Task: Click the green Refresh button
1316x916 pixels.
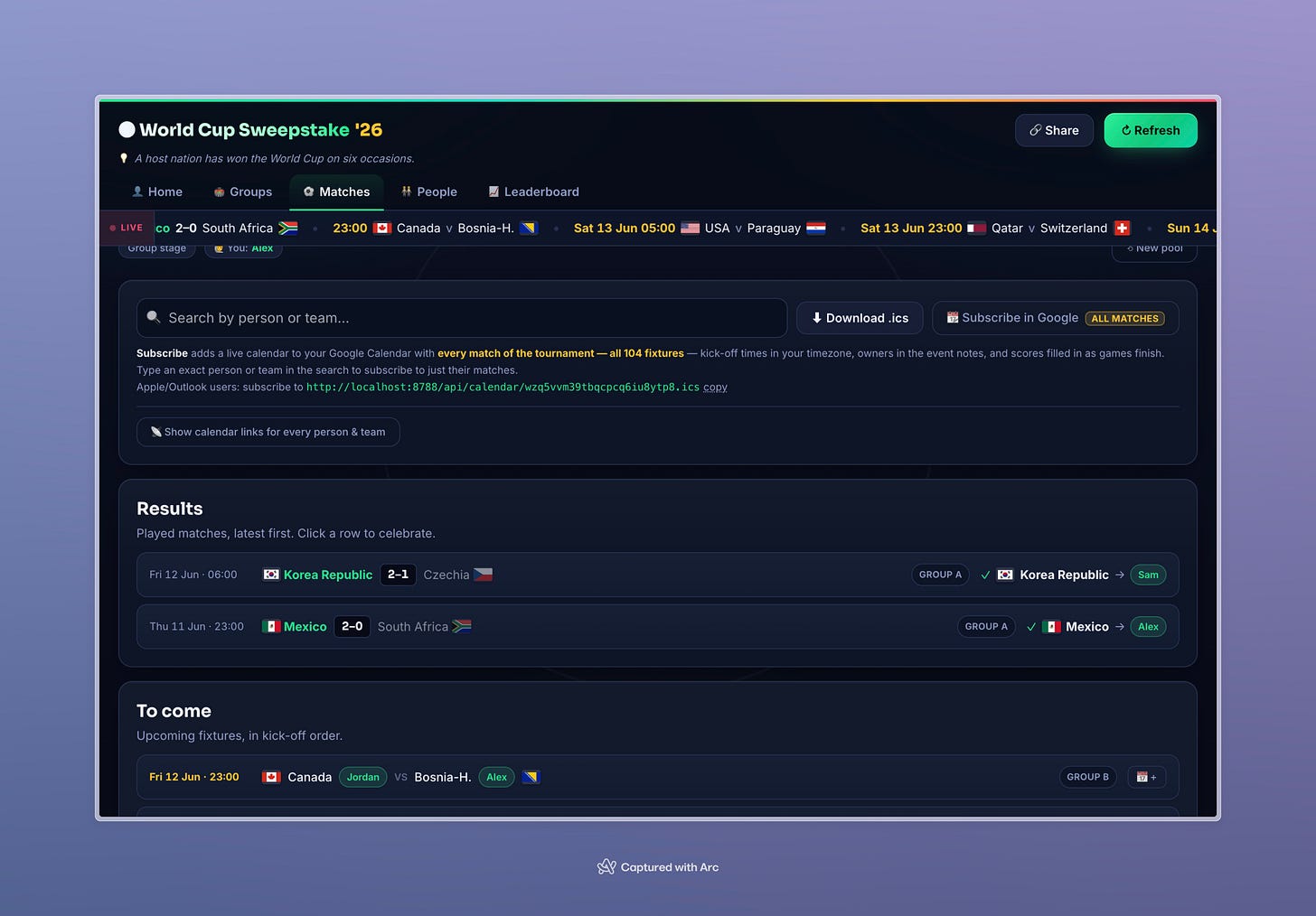Action: pyautogui.click(x=1151, y=130)
